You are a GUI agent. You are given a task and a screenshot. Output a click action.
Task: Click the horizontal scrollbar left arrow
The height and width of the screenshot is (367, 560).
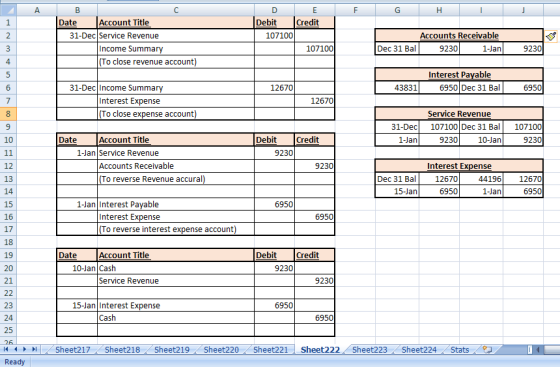(x=538, y=350)
